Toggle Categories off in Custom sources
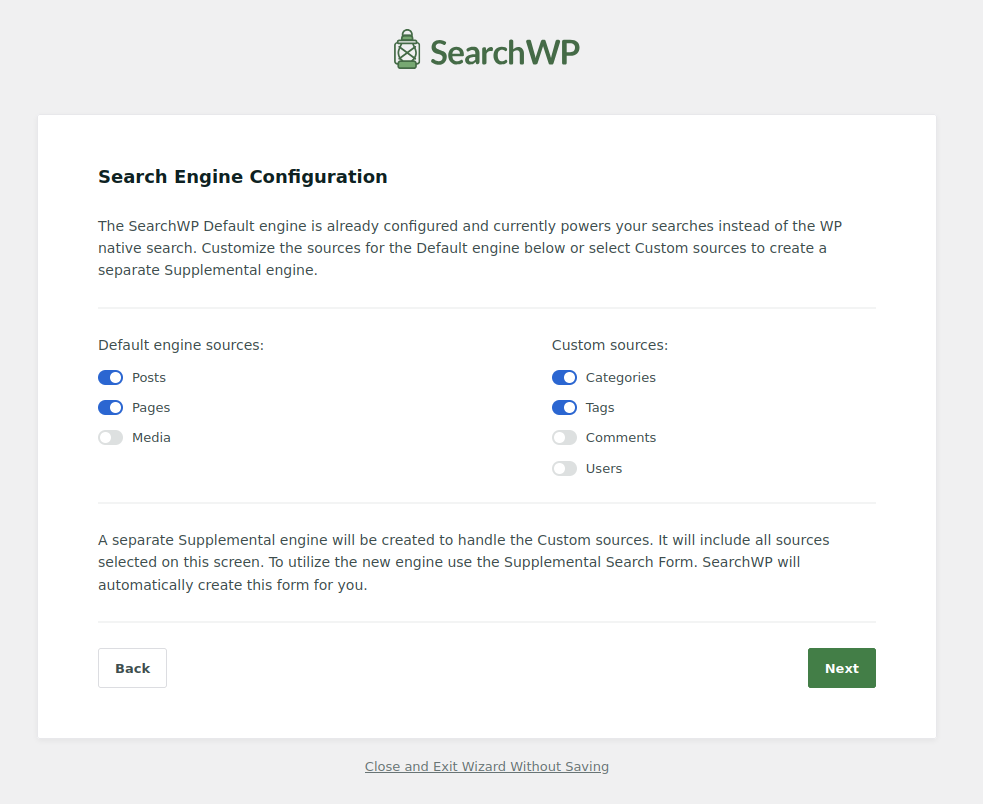Viewport: 983px width, 804px height. pos(564,377)
